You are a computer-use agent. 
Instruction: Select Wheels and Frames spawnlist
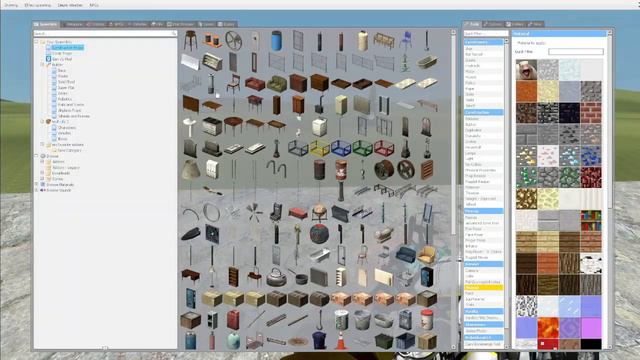74,116
